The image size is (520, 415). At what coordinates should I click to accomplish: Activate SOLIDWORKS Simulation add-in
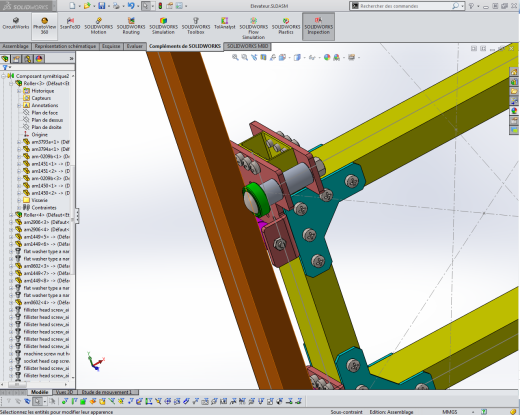tap(163, 26)
